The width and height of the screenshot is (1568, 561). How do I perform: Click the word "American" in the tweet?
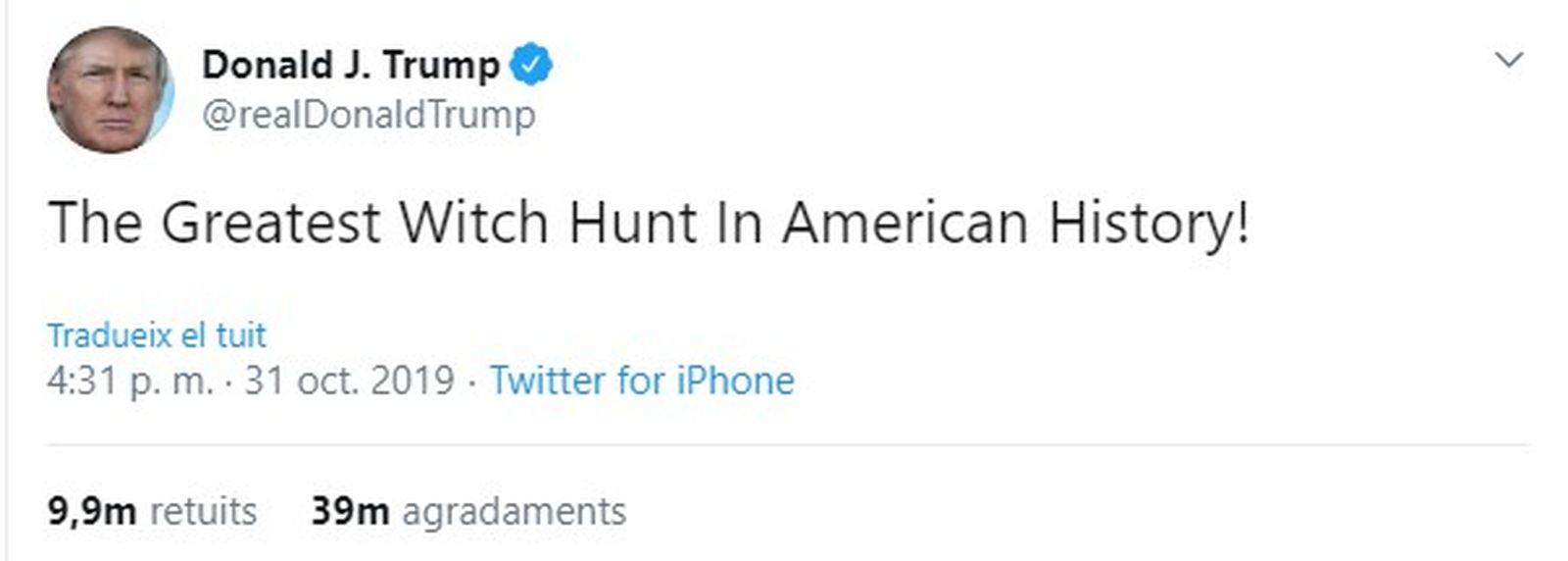click(x=905, y=223)
